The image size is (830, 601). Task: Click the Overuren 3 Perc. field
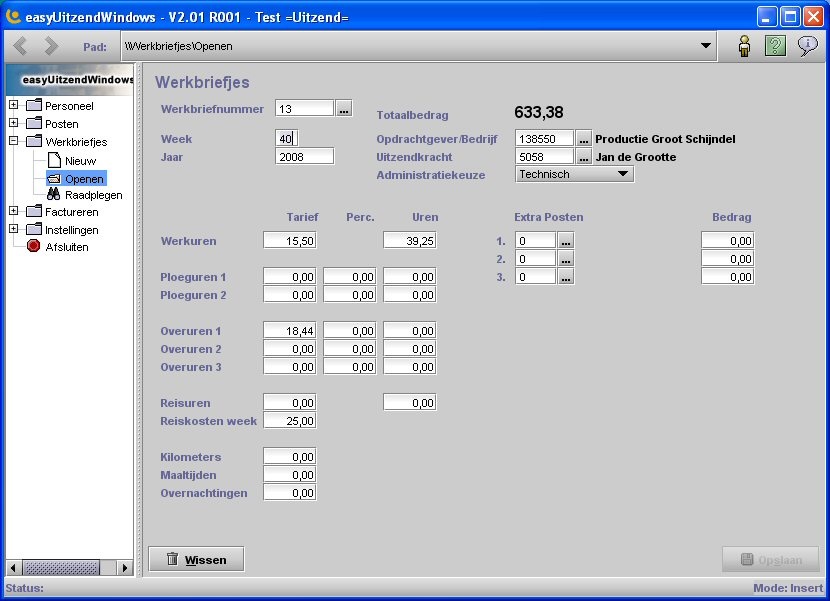(350, 366)
